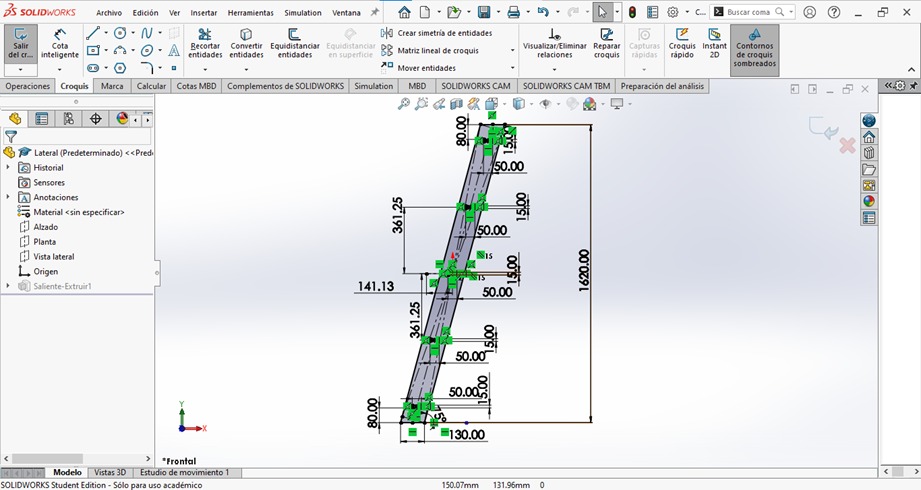Open the Herramientas menu
The width and height of the screenshot is (921, 490).
250,12
